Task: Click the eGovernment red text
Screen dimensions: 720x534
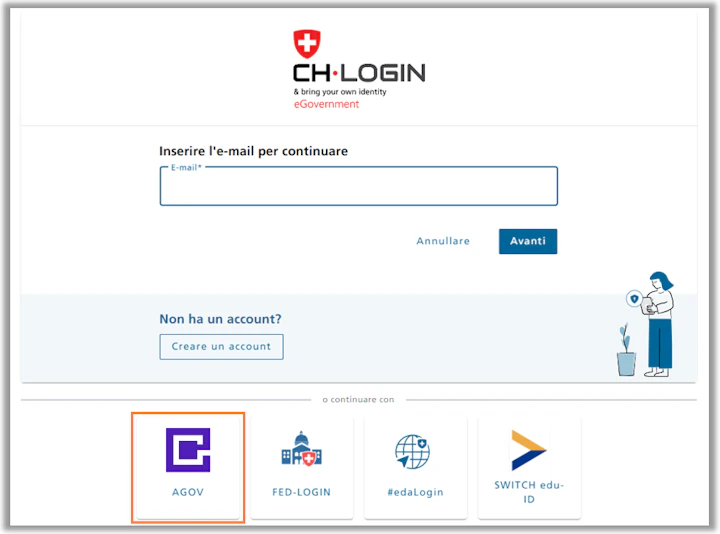Action: click(x=326, y=104)
